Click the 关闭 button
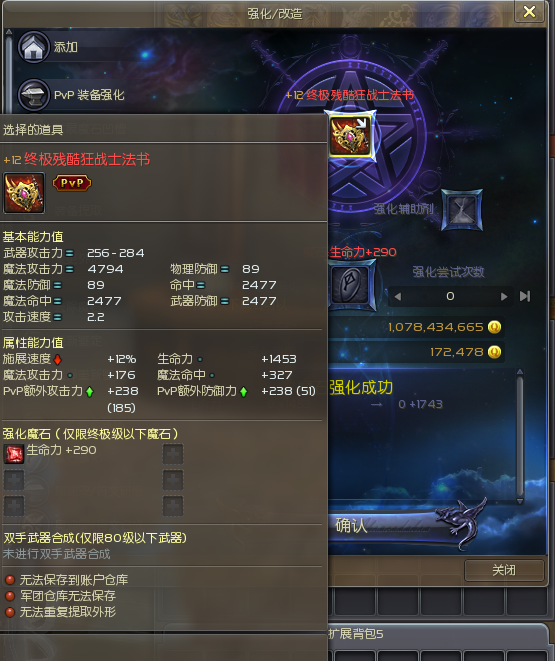This screenshot has width=555, height=661. pyautogui.click(x=504, y=570)
